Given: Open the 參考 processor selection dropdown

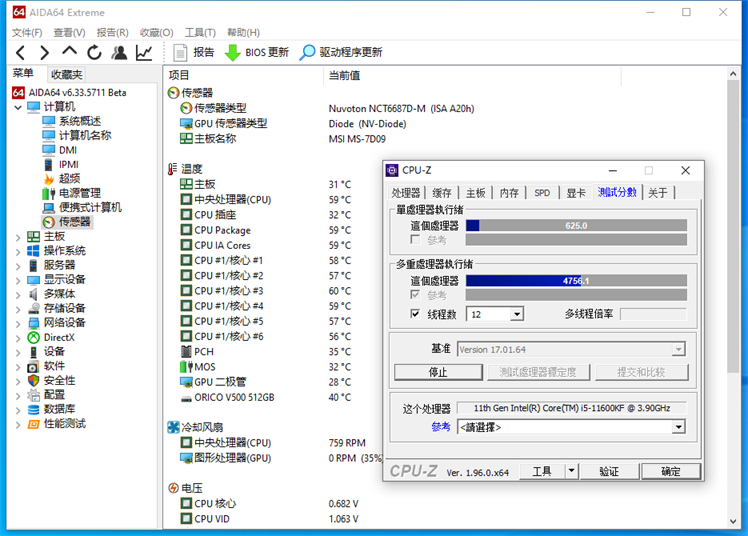Looking at the screenshot, I should [678, 427].
